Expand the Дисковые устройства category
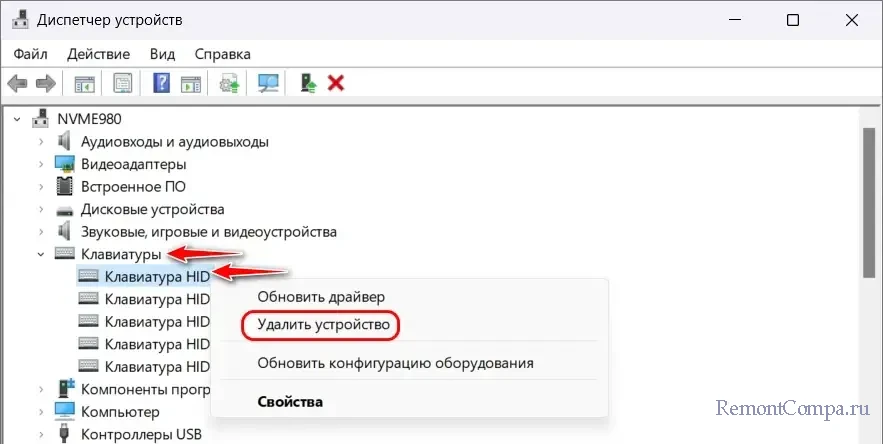This screenshot has height=444, width=883. [x=41, y=209]
